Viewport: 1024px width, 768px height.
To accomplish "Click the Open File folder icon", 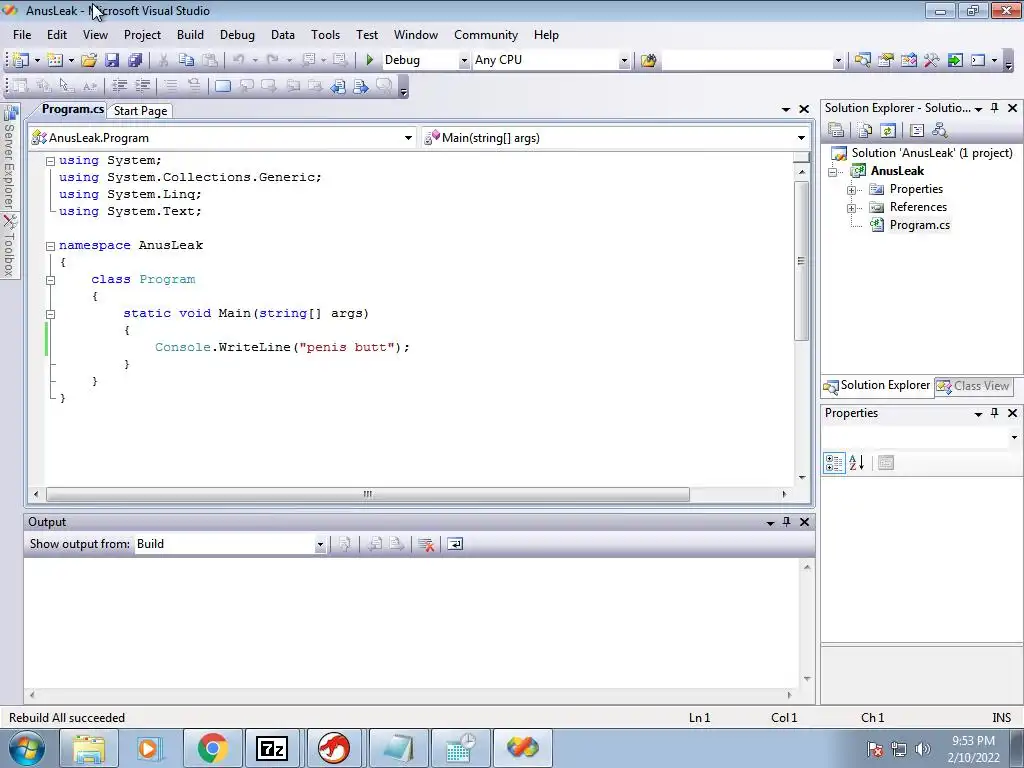I will (x=89, y=60).
